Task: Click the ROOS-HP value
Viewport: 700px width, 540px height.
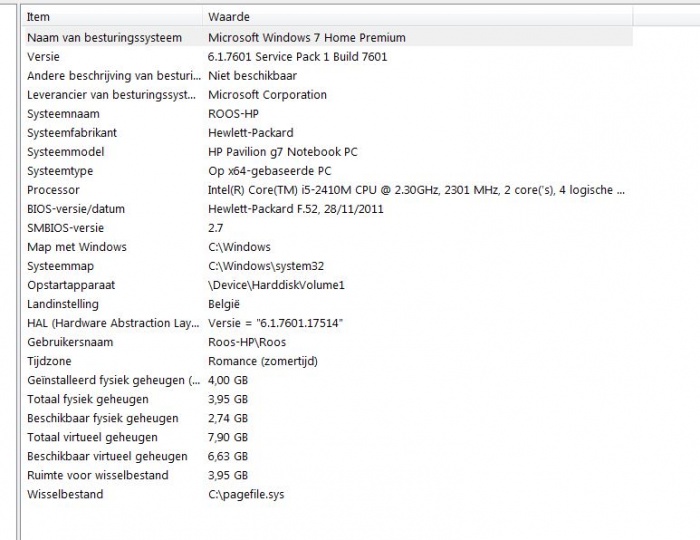Action: point(233,114)
